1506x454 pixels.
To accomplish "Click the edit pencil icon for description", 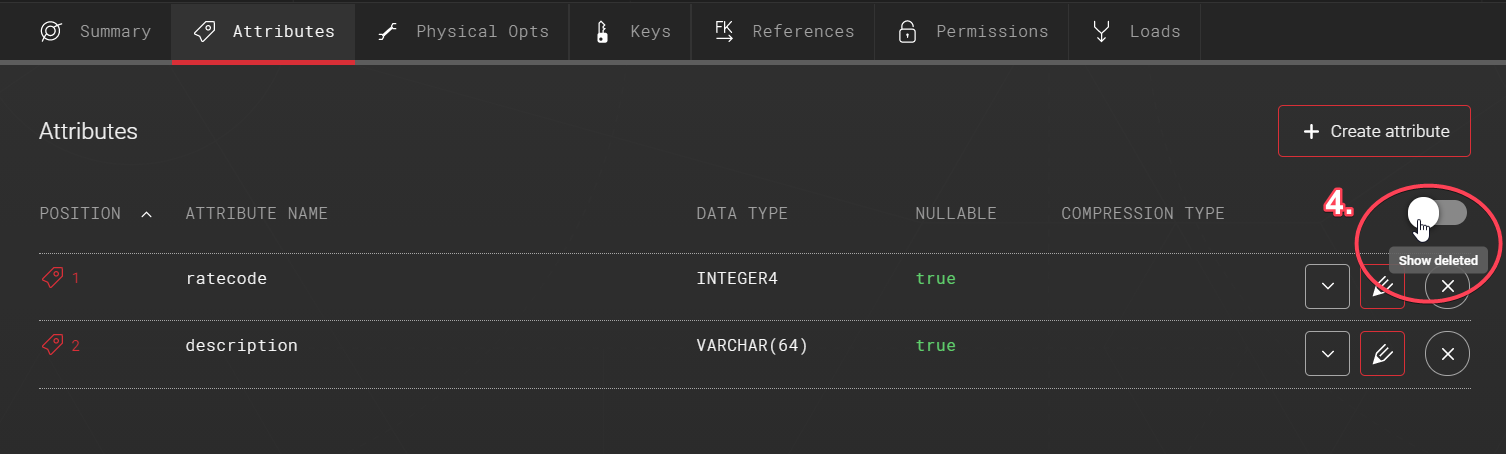I will point(1382,353).
